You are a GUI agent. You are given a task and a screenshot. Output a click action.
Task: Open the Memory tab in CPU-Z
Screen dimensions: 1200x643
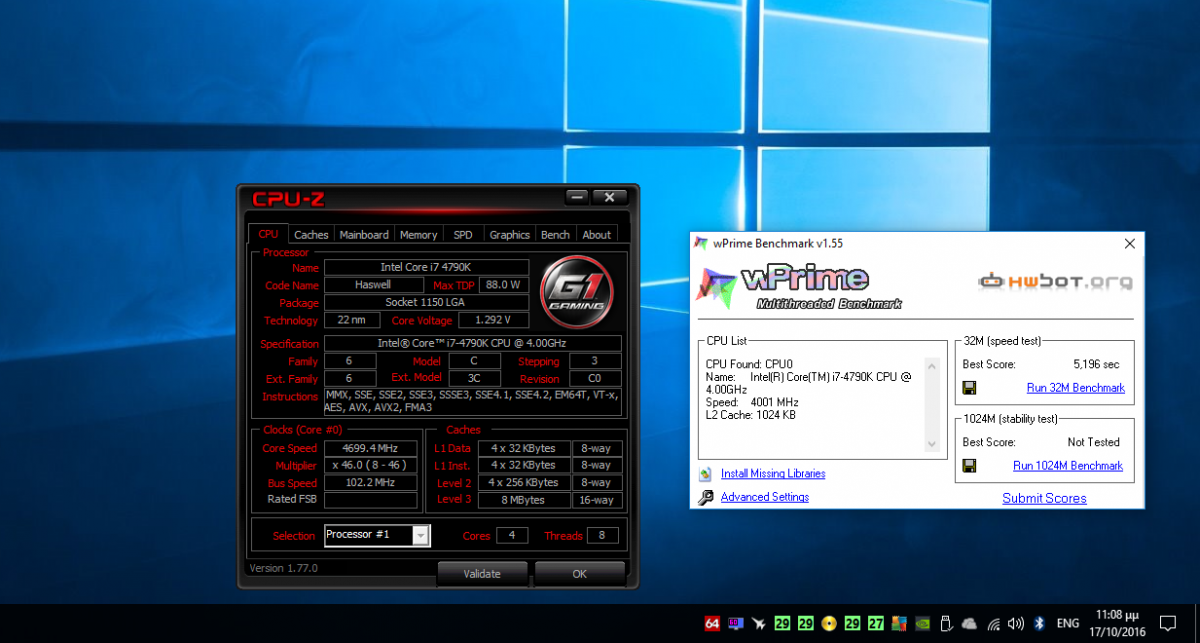(418, 234)
